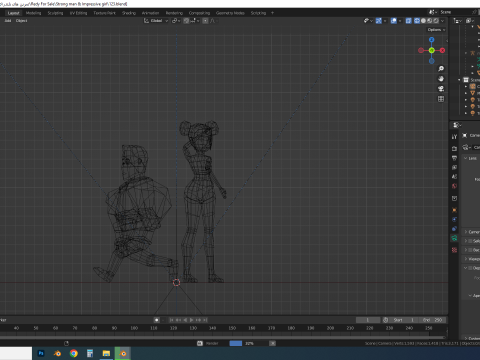Switch to the Modeling workspace tab

point(33,13)
